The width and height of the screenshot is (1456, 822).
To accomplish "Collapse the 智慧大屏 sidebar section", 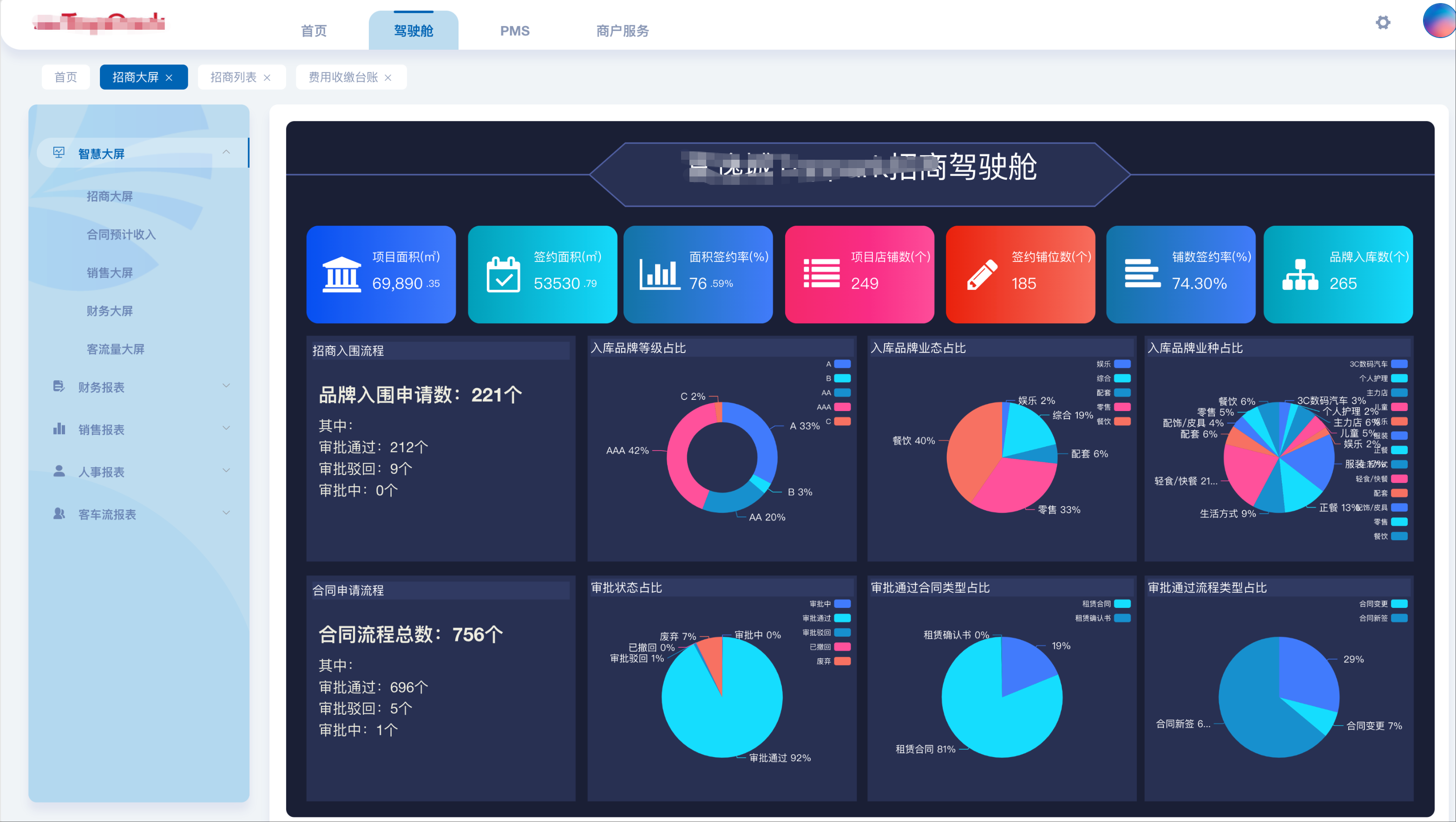I will coord(226,152).
